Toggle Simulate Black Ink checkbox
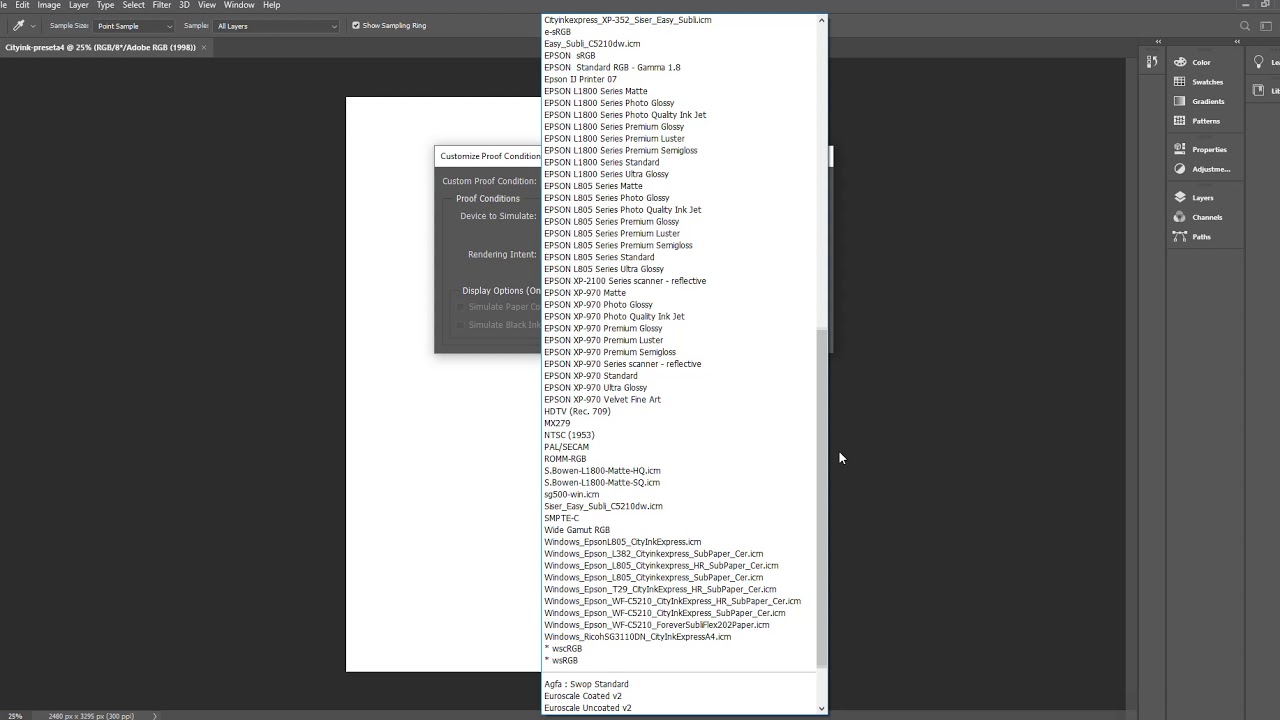The height and width of the screenshot is (720, 1280). point(461,325)
